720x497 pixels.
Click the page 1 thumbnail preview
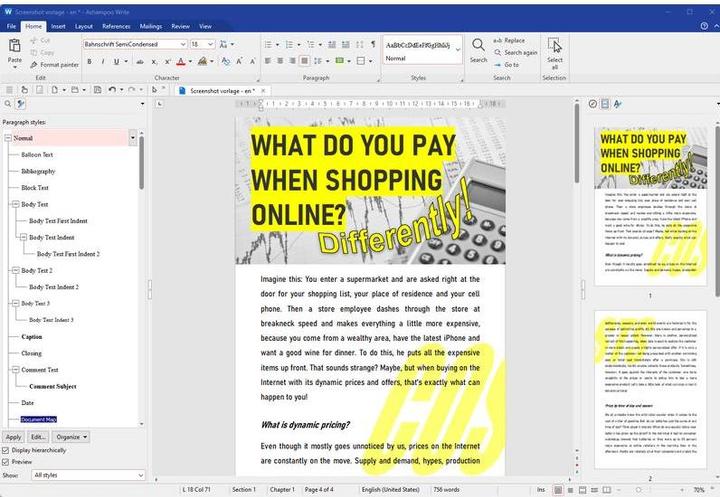[651, 207]
